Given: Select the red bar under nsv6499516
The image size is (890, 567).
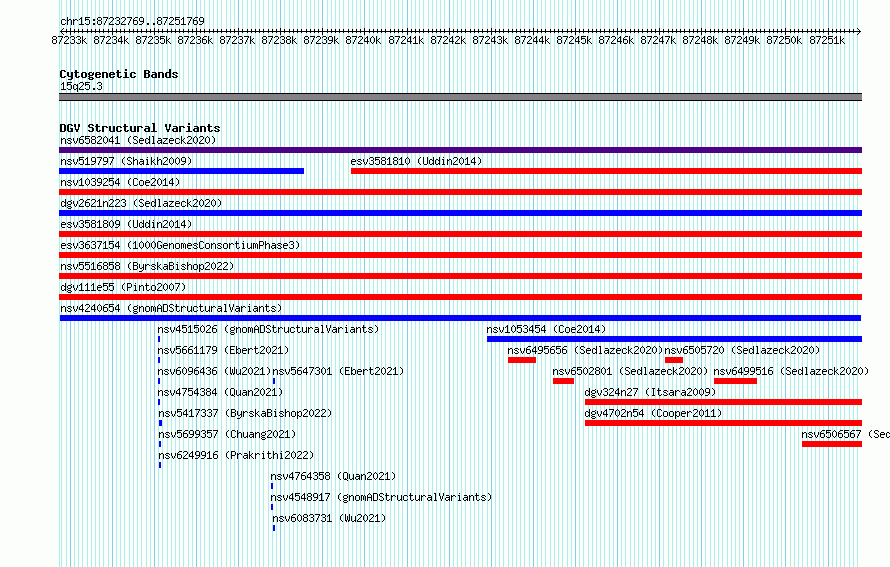Looking at the screenshot, I should tap(735, 381).
